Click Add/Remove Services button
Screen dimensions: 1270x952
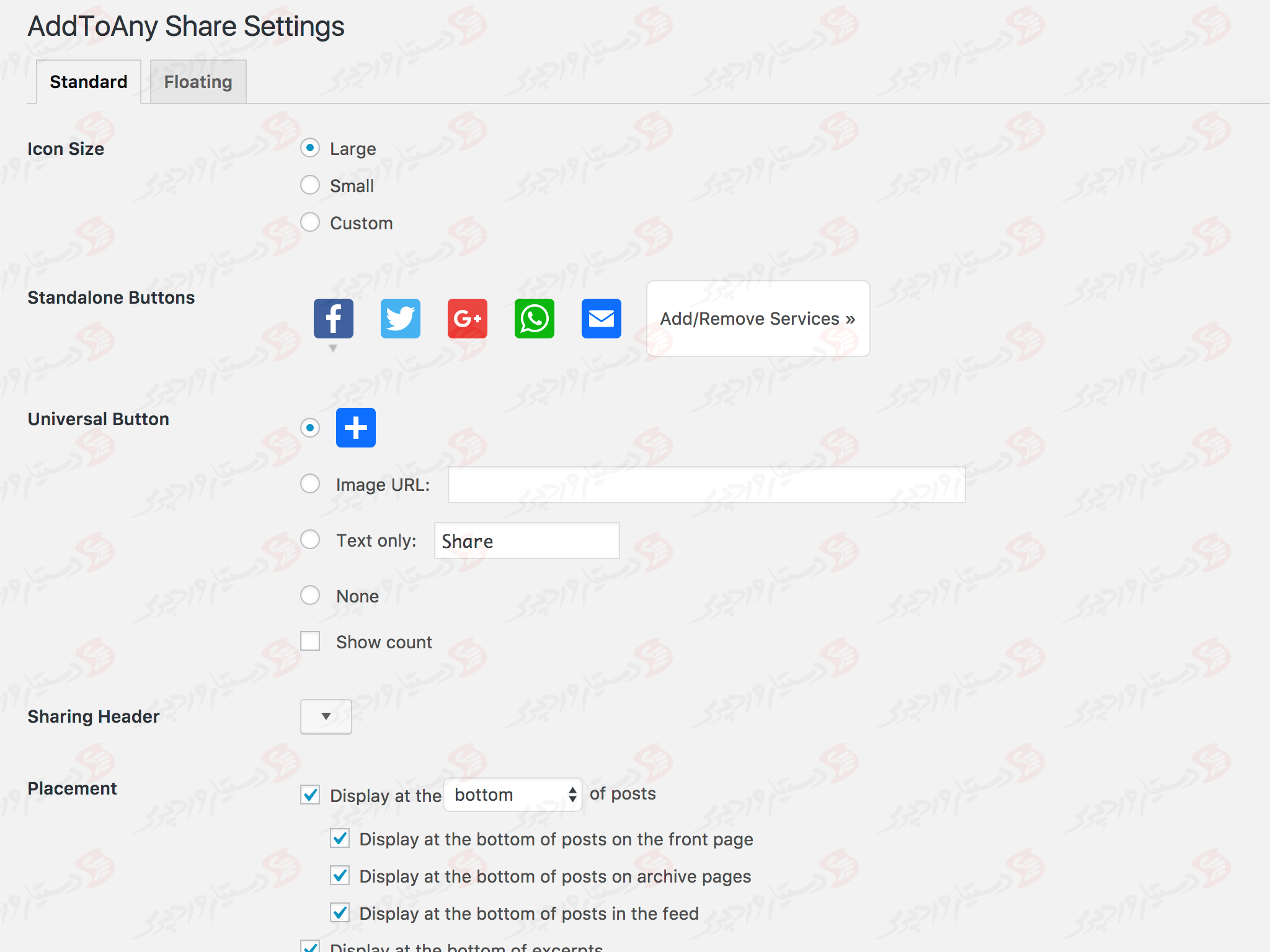pyautogui.click(x=756, y=318)
